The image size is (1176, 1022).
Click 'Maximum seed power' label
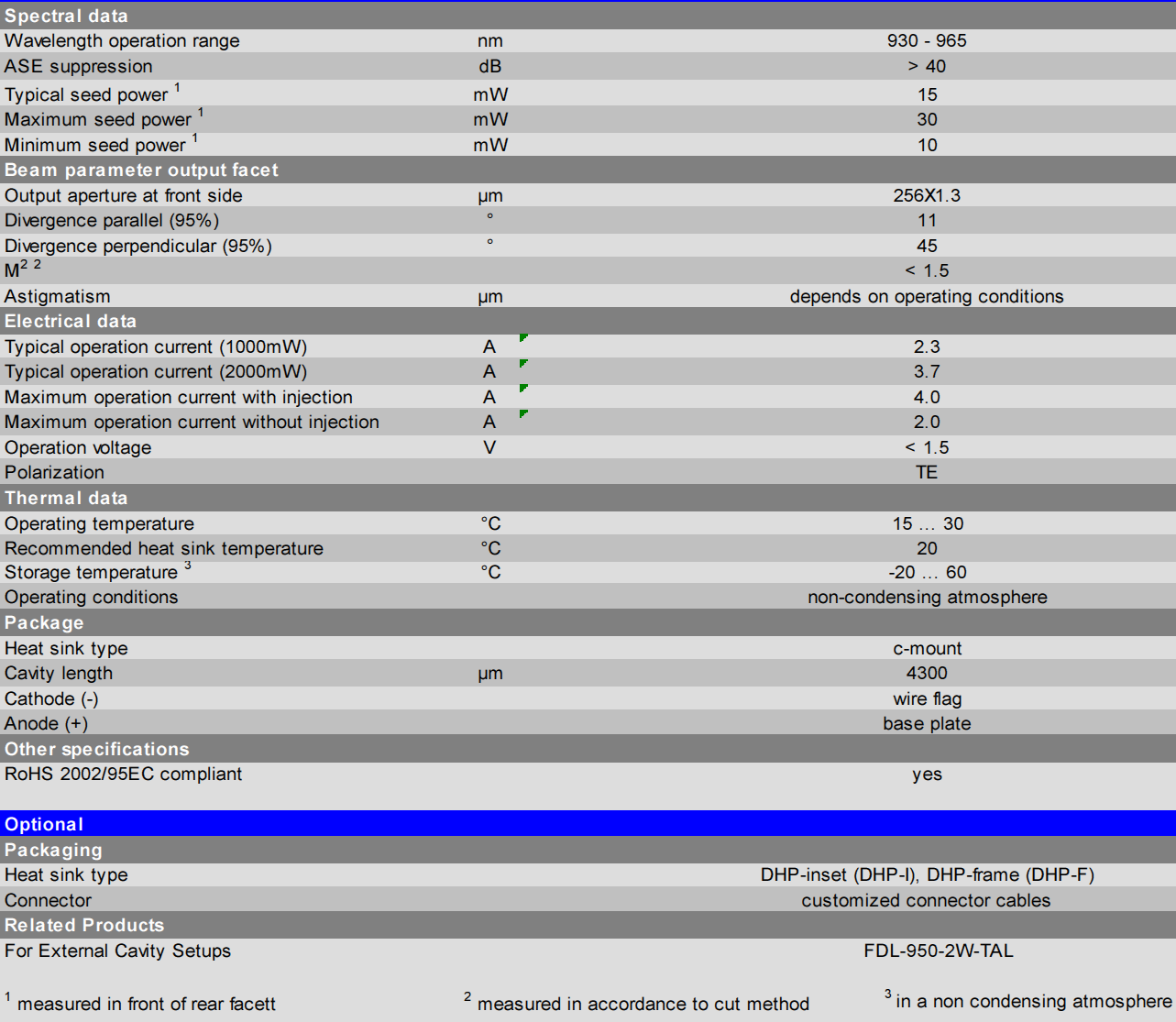tap(98, 120)
